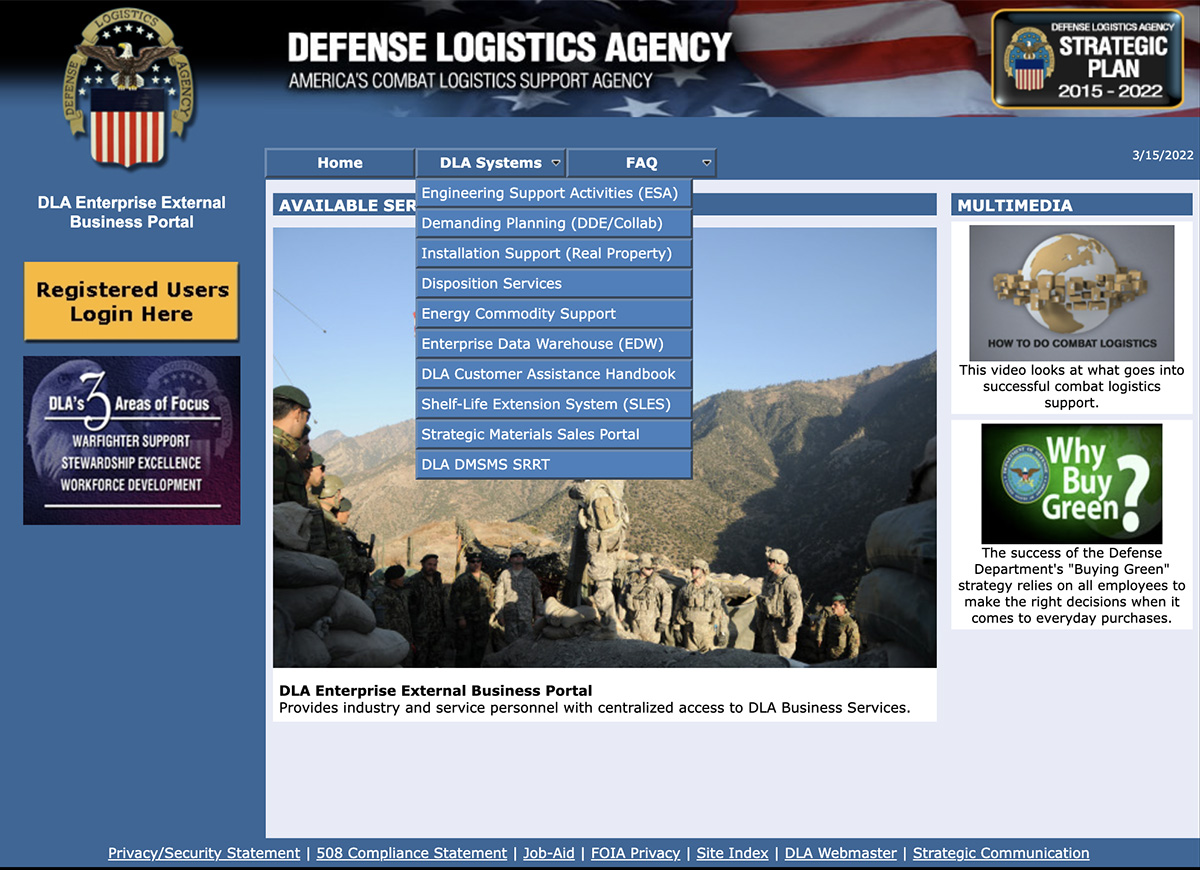Open the Privacy/Security Statement link
The image size is (1200, 870).
tap(204, 853)
